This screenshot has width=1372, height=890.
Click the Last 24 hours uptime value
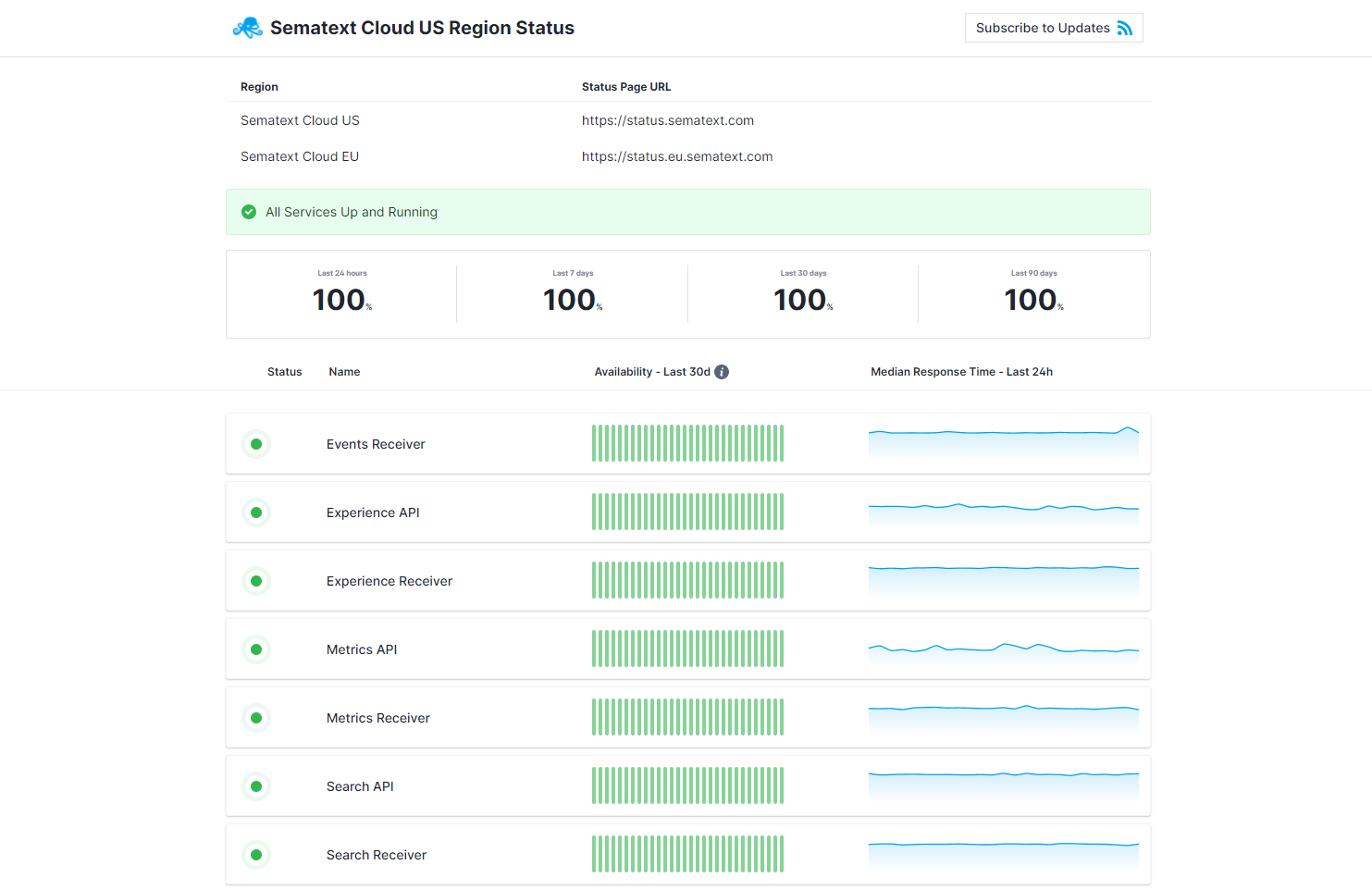pyautogui.click(x=342, y=300)
